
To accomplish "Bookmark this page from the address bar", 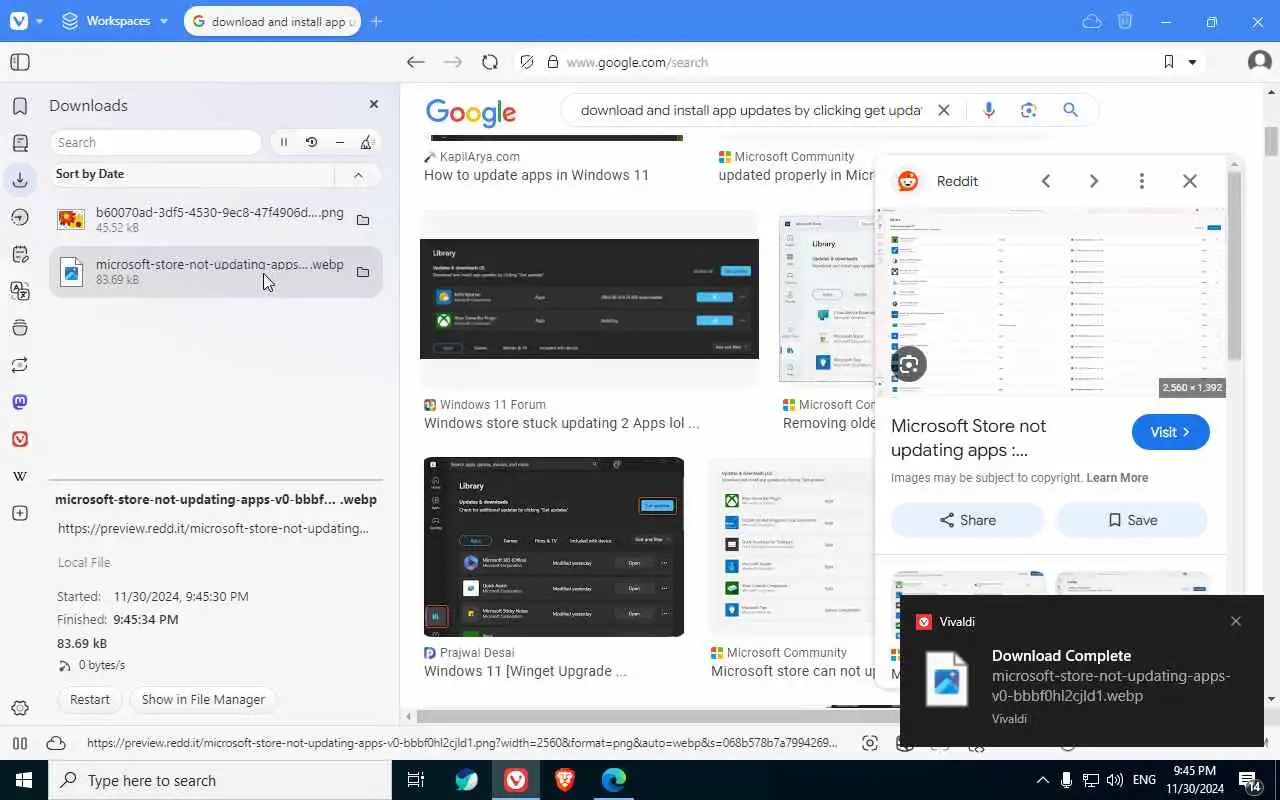I will point(1168,62).
